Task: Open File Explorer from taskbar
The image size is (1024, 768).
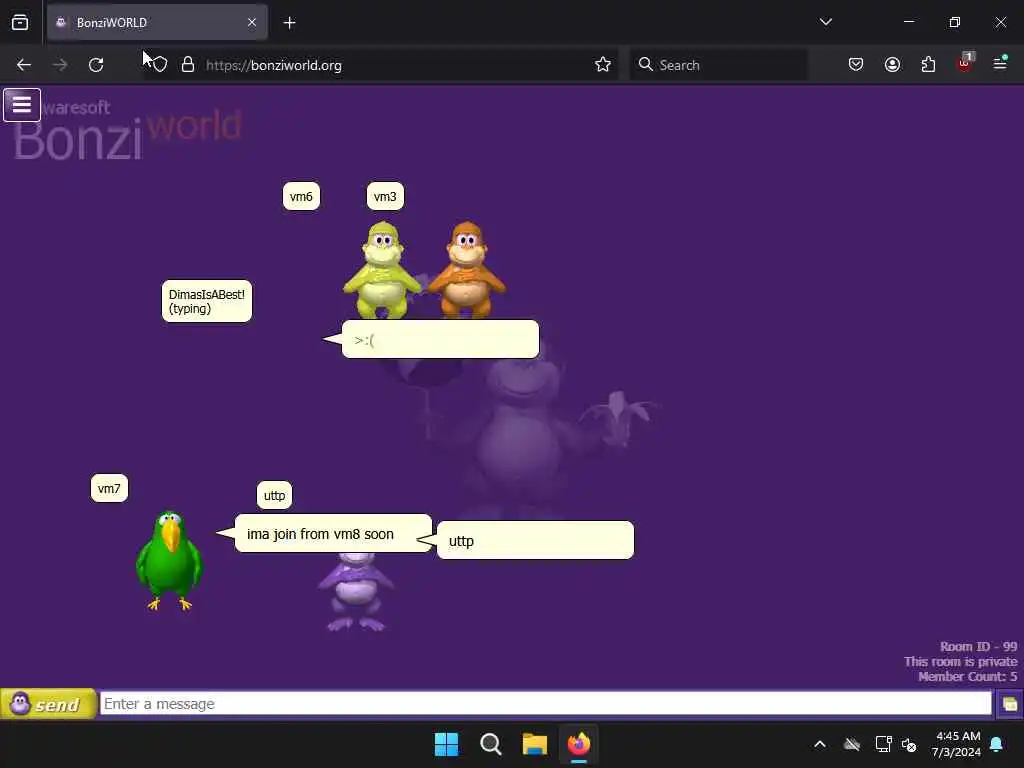Action: point(534,744)
